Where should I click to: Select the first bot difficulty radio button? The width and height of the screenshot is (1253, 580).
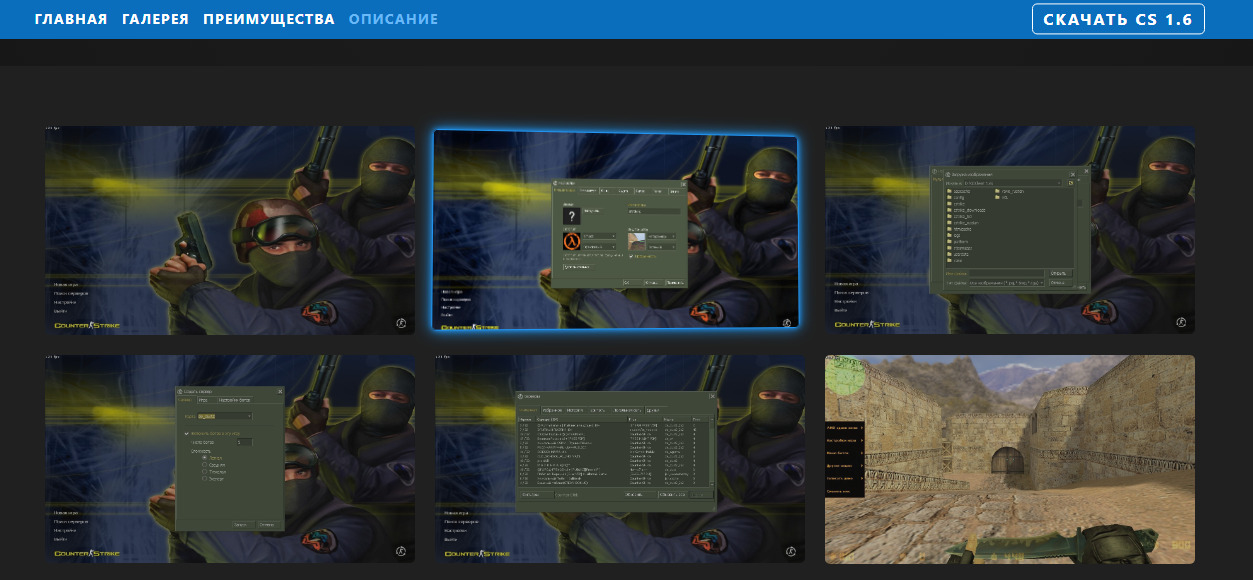click(x=205, y=457)
